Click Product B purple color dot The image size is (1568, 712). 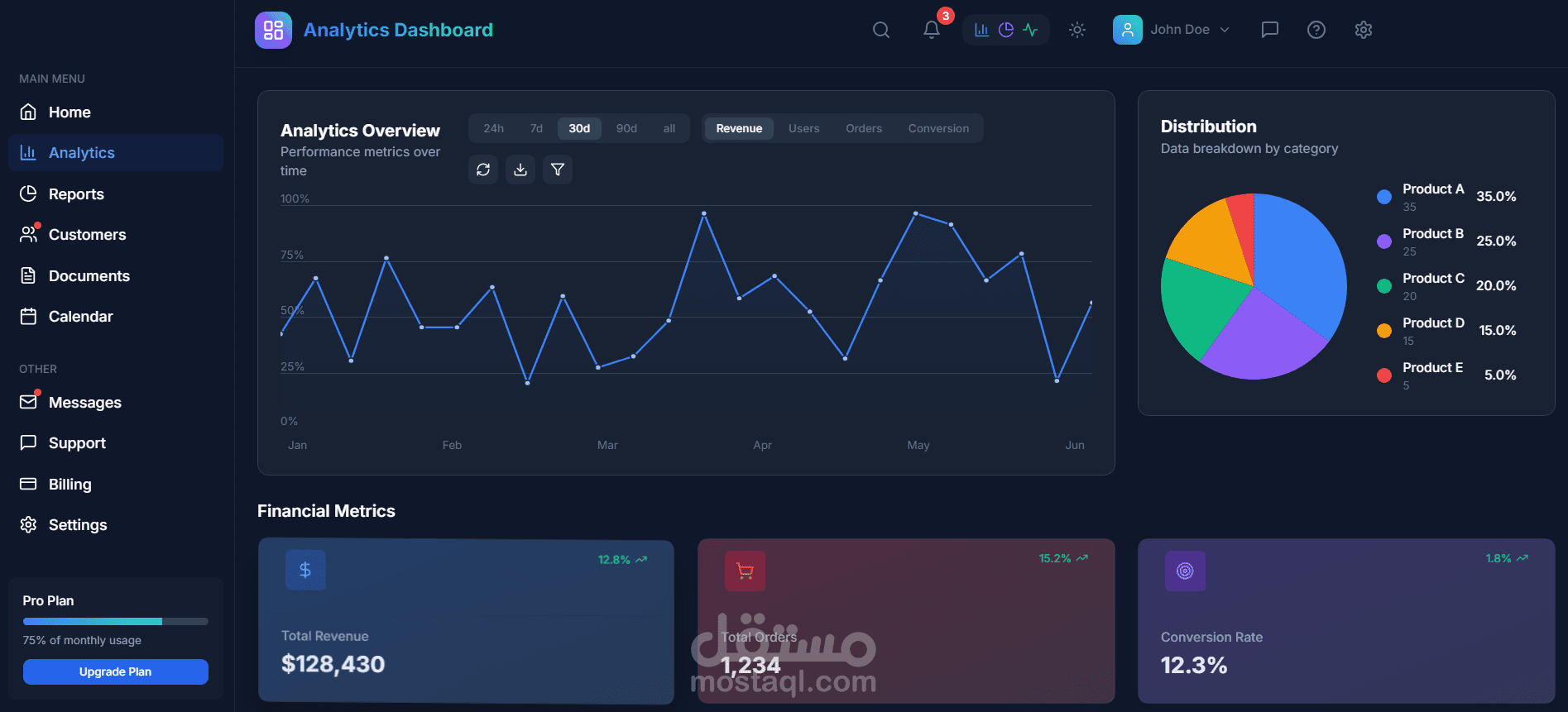tap(1384, 241)
